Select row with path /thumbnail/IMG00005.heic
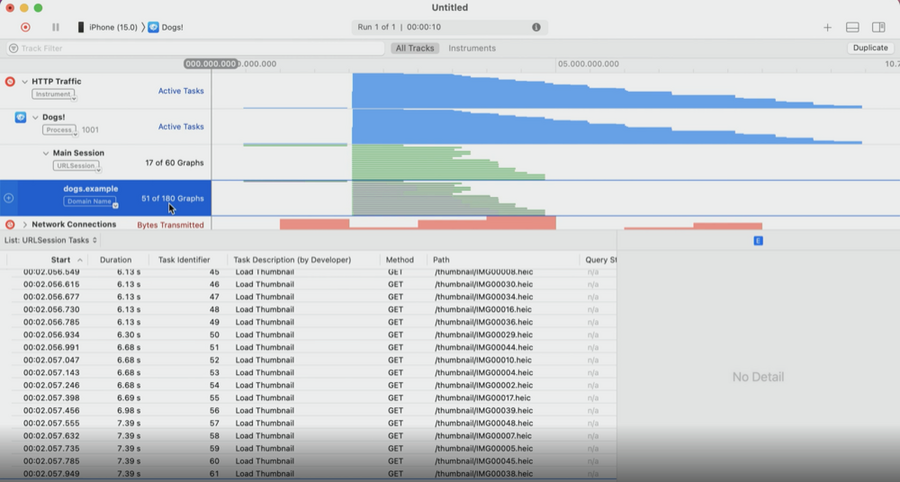 (308, 448)
